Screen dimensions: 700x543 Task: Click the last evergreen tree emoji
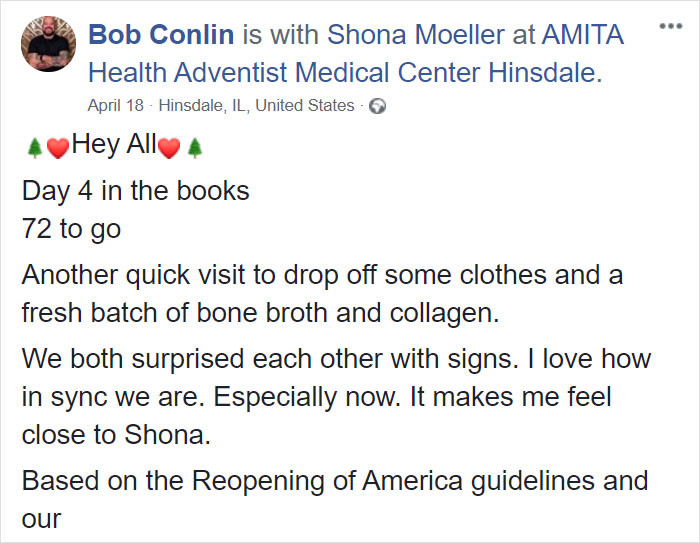pyautogui.click(x=195, y=148)
